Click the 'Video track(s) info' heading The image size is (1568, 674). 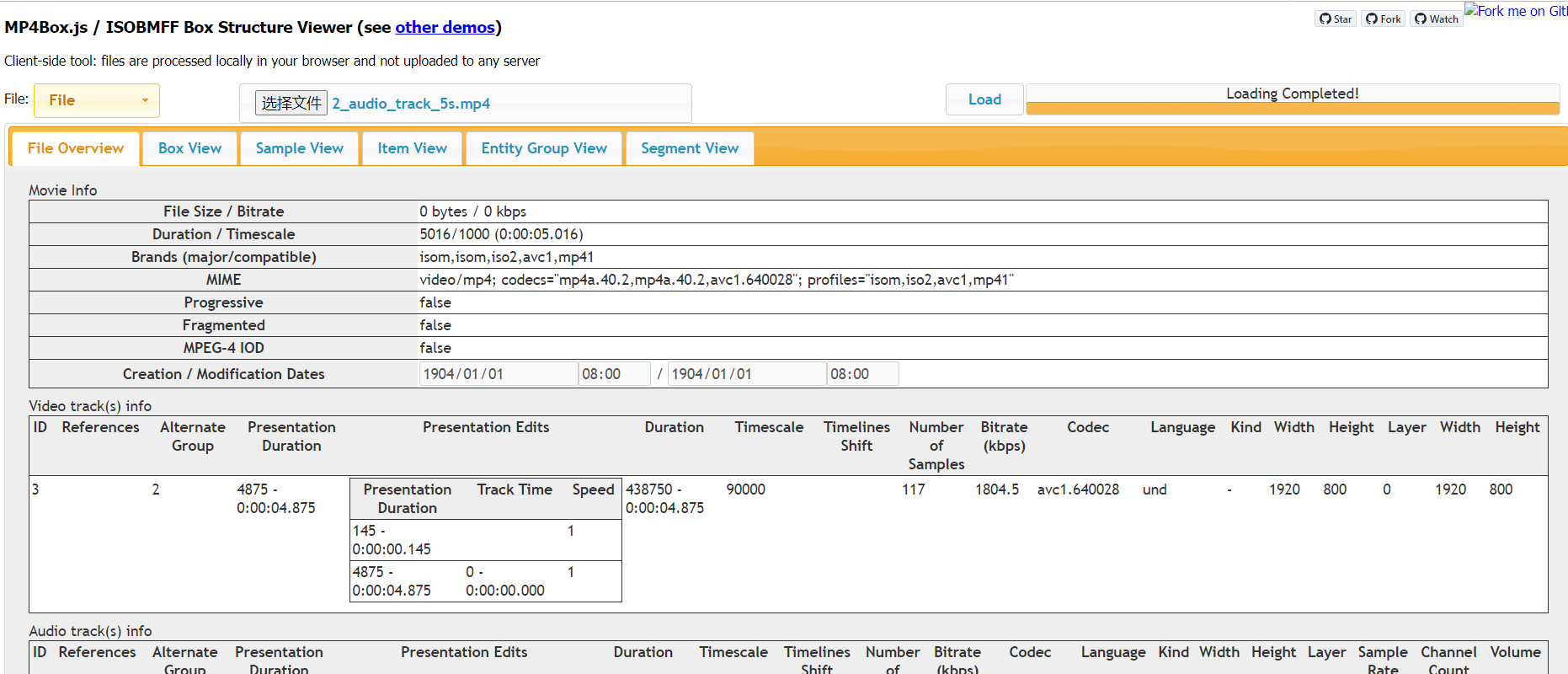tap(90, 406)
